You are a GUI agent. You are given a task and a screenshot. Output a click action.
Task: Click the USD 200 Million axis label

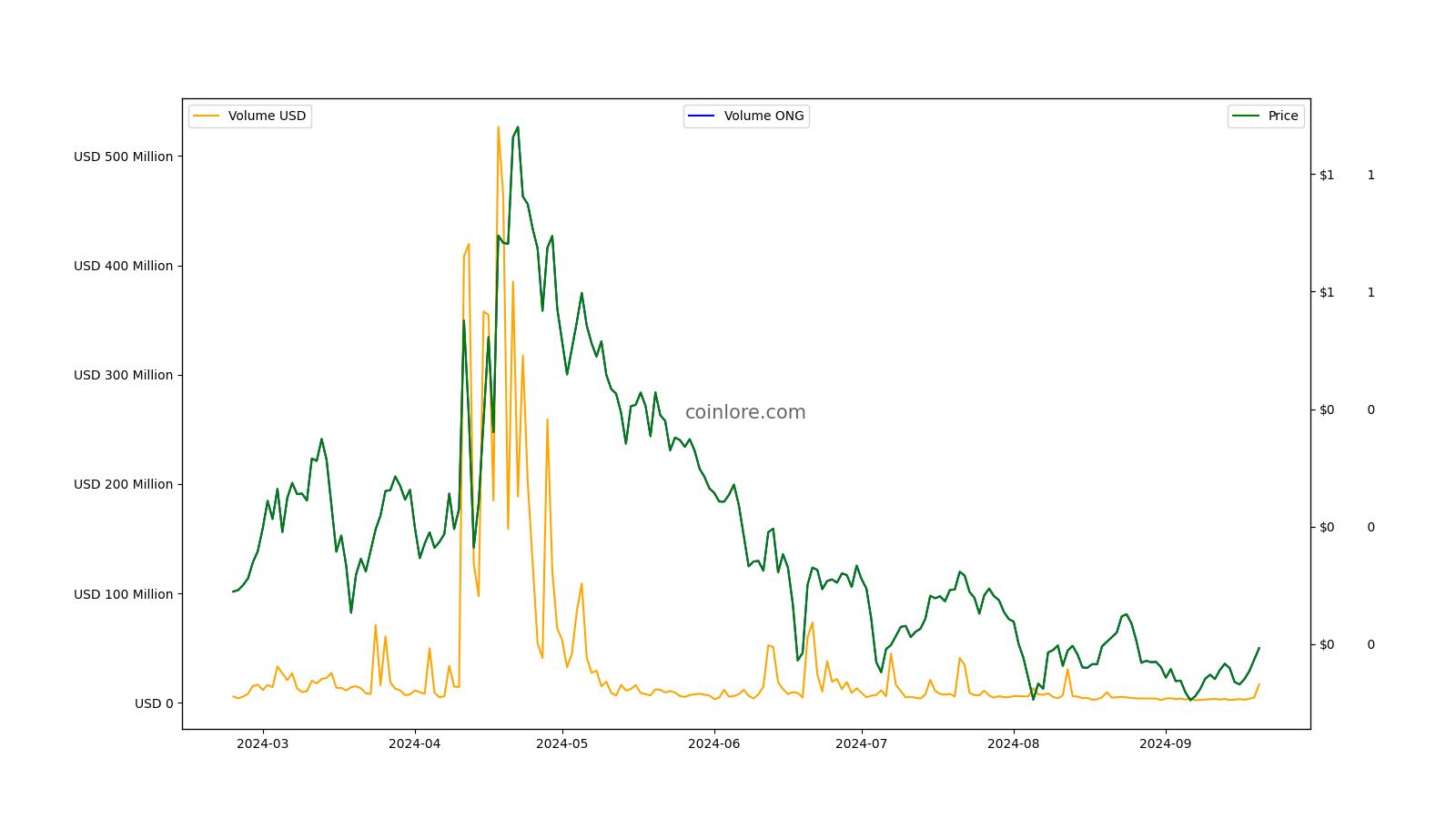123,484
